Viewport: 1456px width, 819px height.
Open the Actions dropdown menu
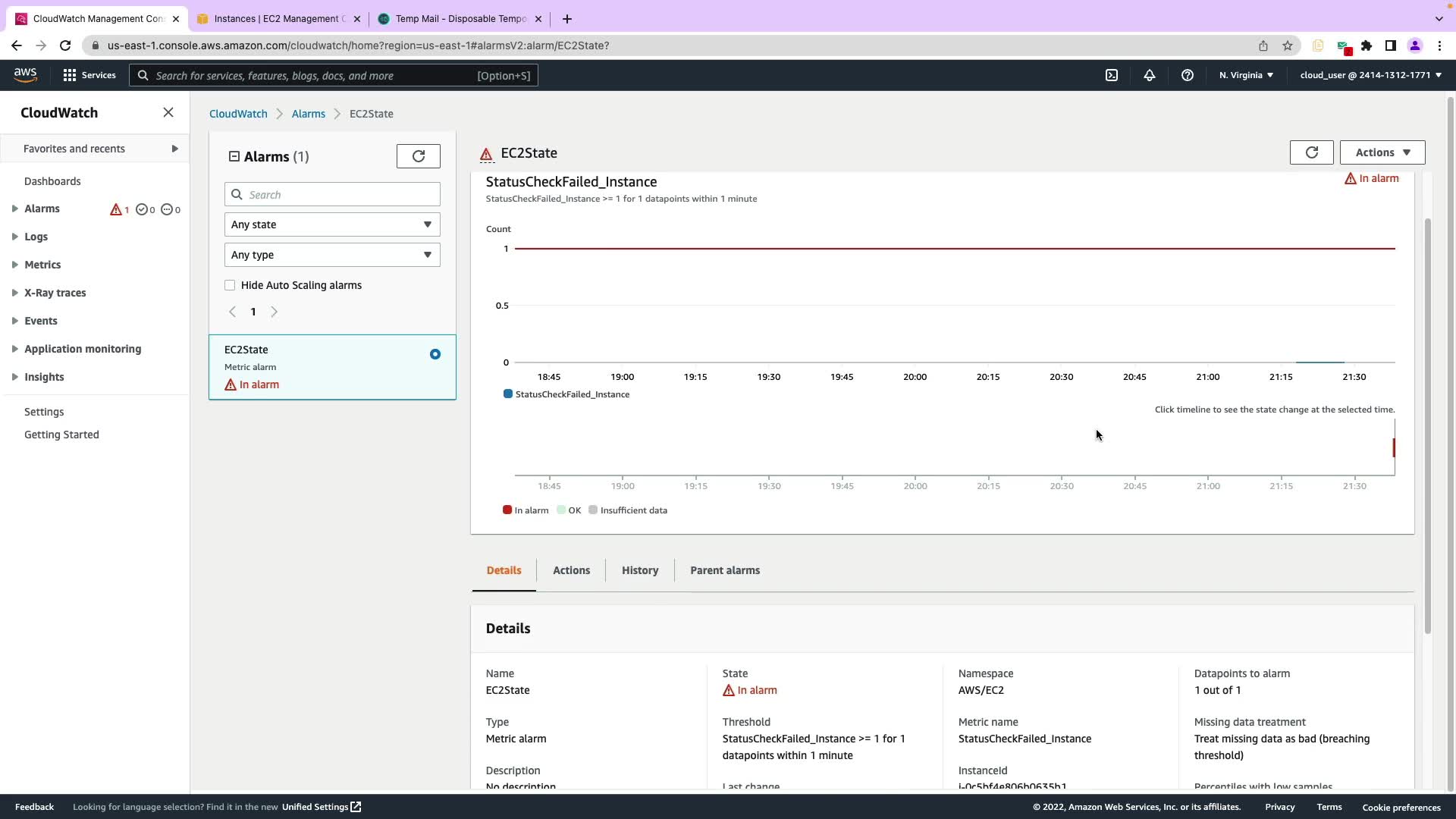click(x=1382, y=152)
